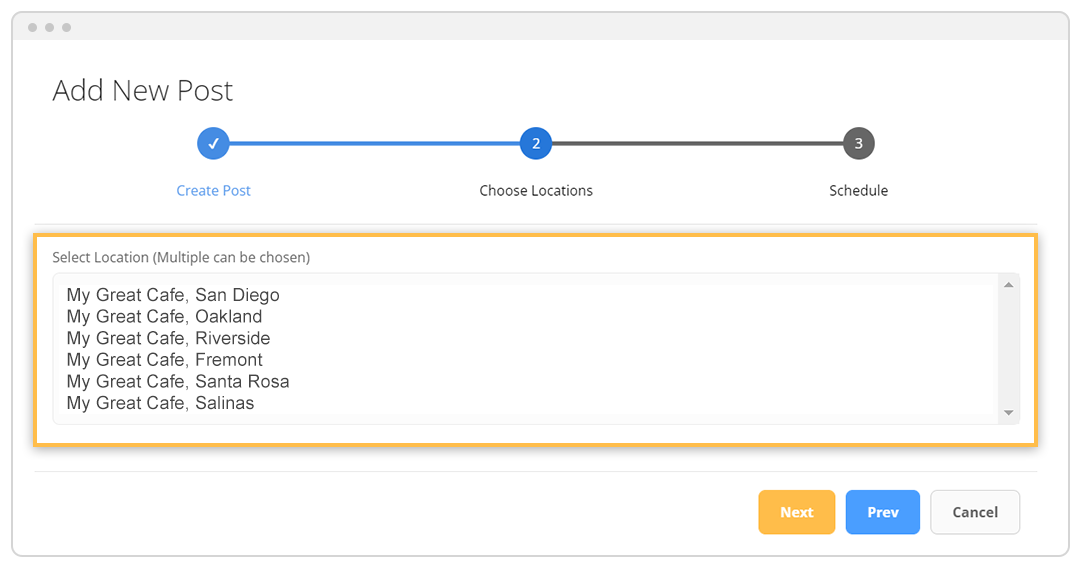Choose My Great Cafe, Oakland location
Screen dimensions: 1080x574
(x=164, y=317)
